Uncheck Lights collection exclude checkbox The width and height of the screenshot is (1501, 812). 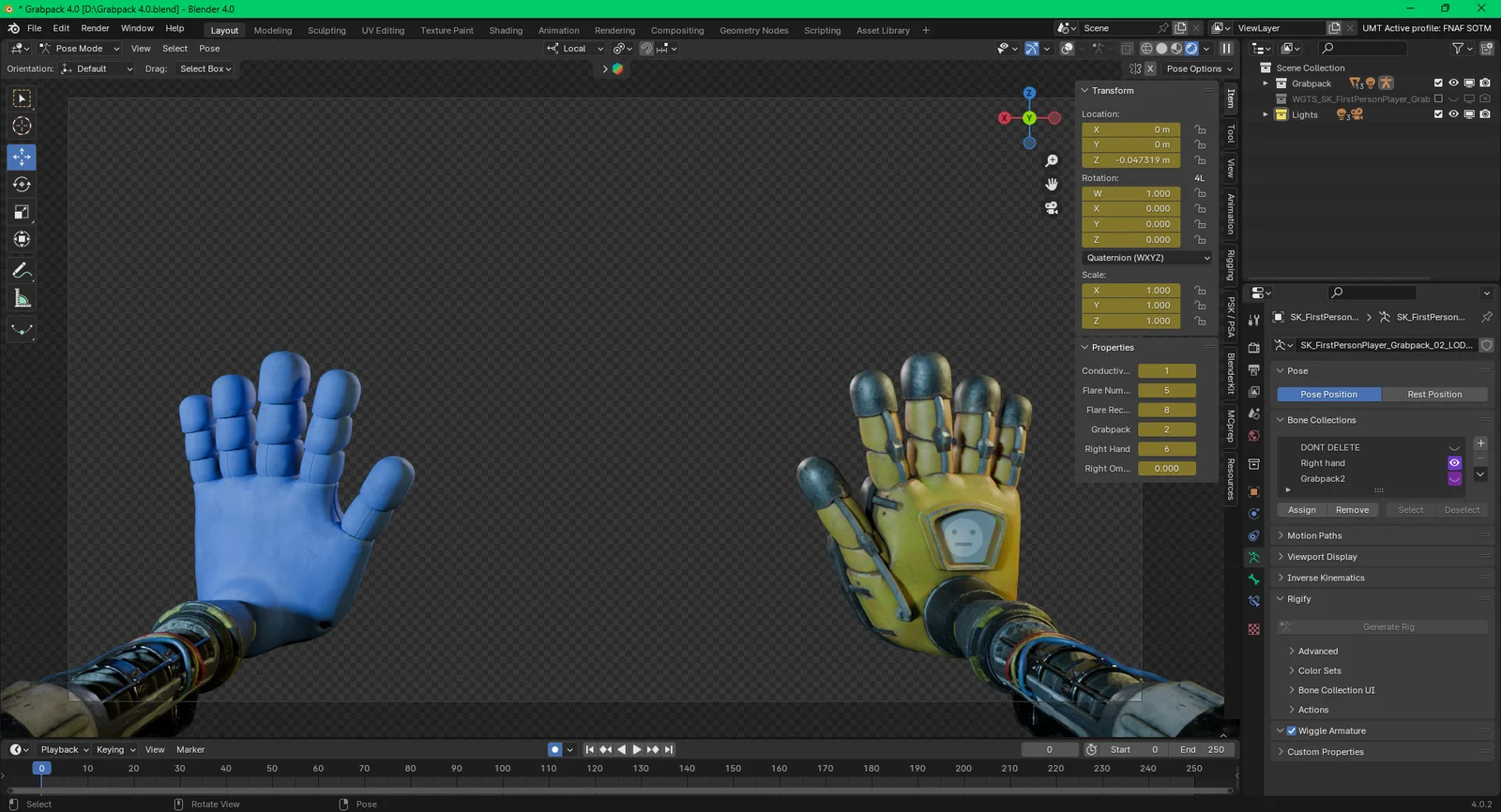tap(1438, 114)
